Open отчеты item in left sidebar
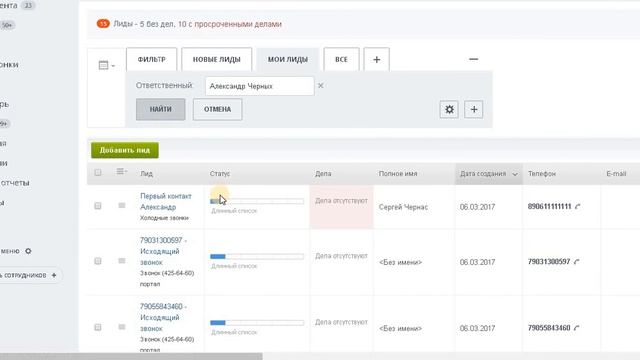The width and height of the screenshot is (640, 360). (x=15, y=183)
